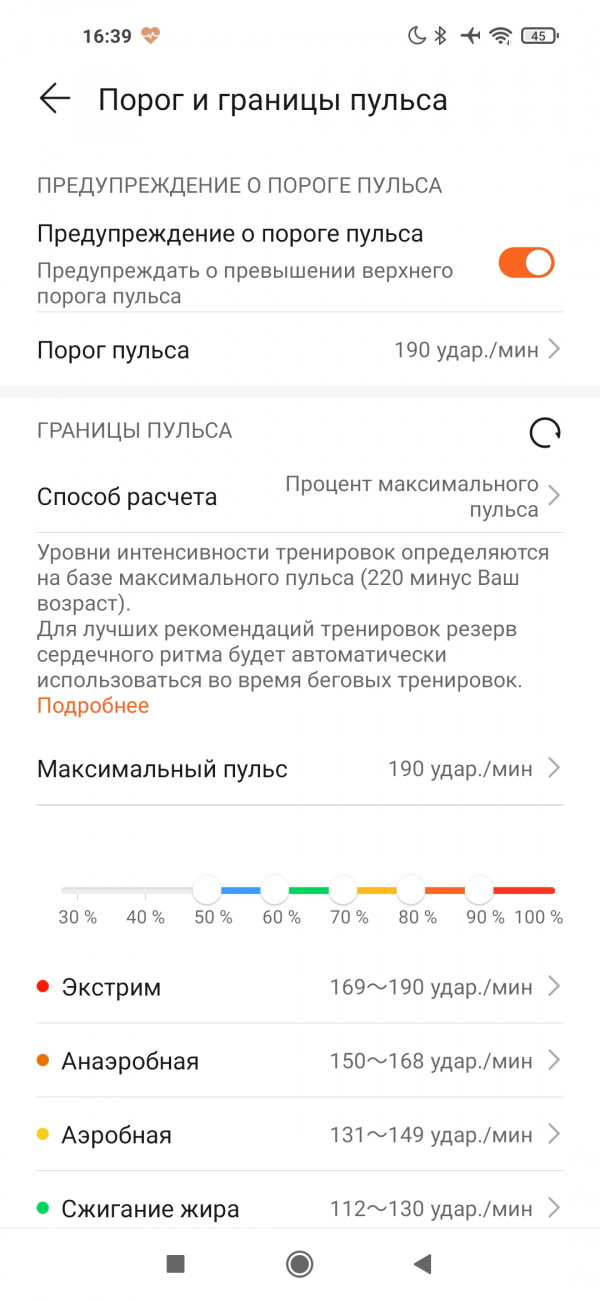The image size is (600, 1300).
Task: Select the 70 % slider handle
Action: 343,889
